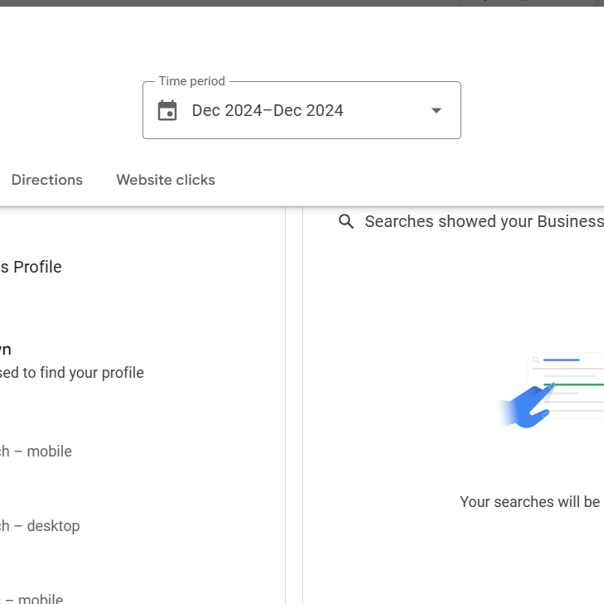Click the blue line in search illustration
The image size is (604, 604).
561,360
